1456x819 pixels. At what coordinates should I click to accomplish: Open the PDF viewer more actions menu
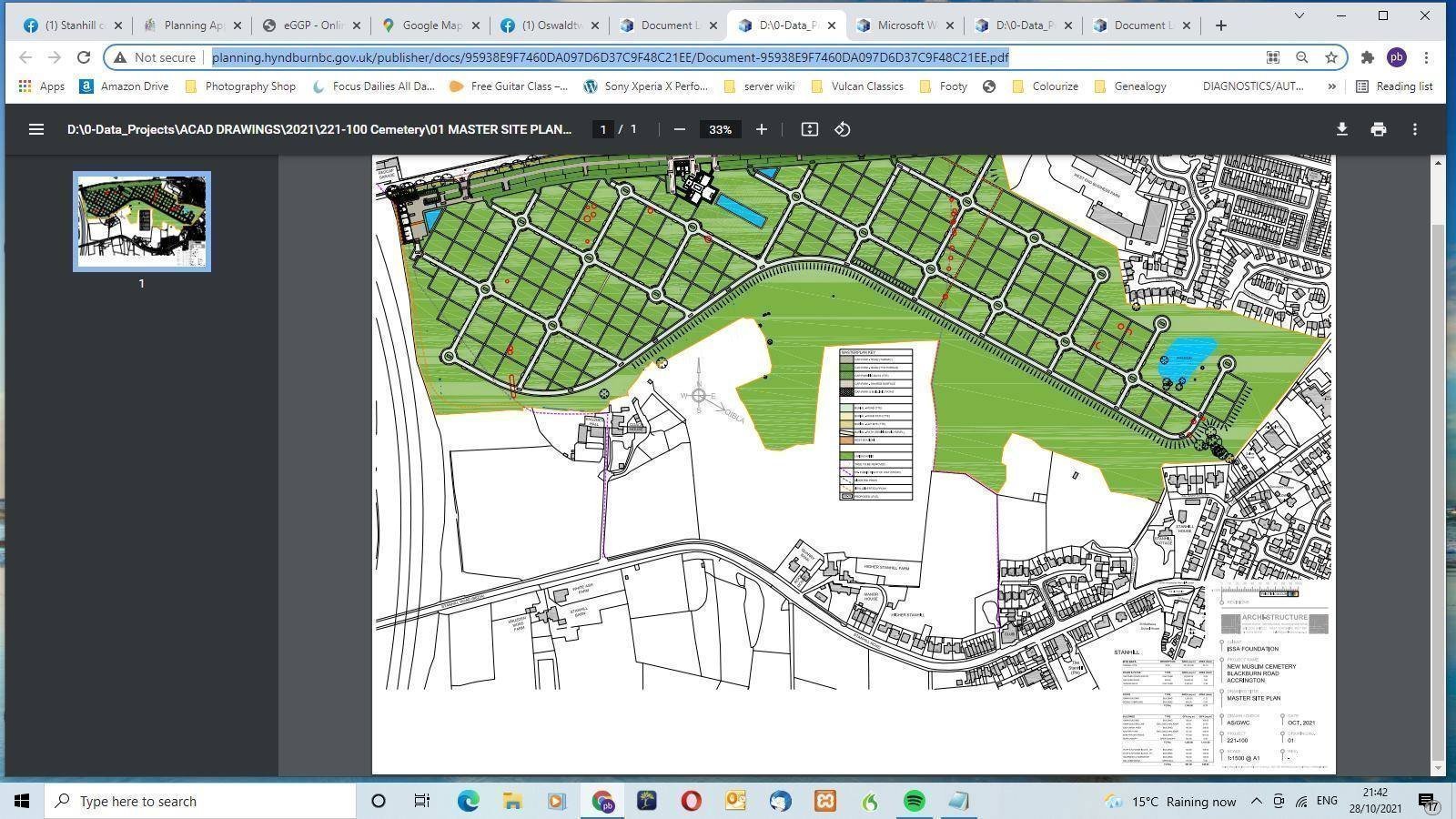coord(1414,129)
